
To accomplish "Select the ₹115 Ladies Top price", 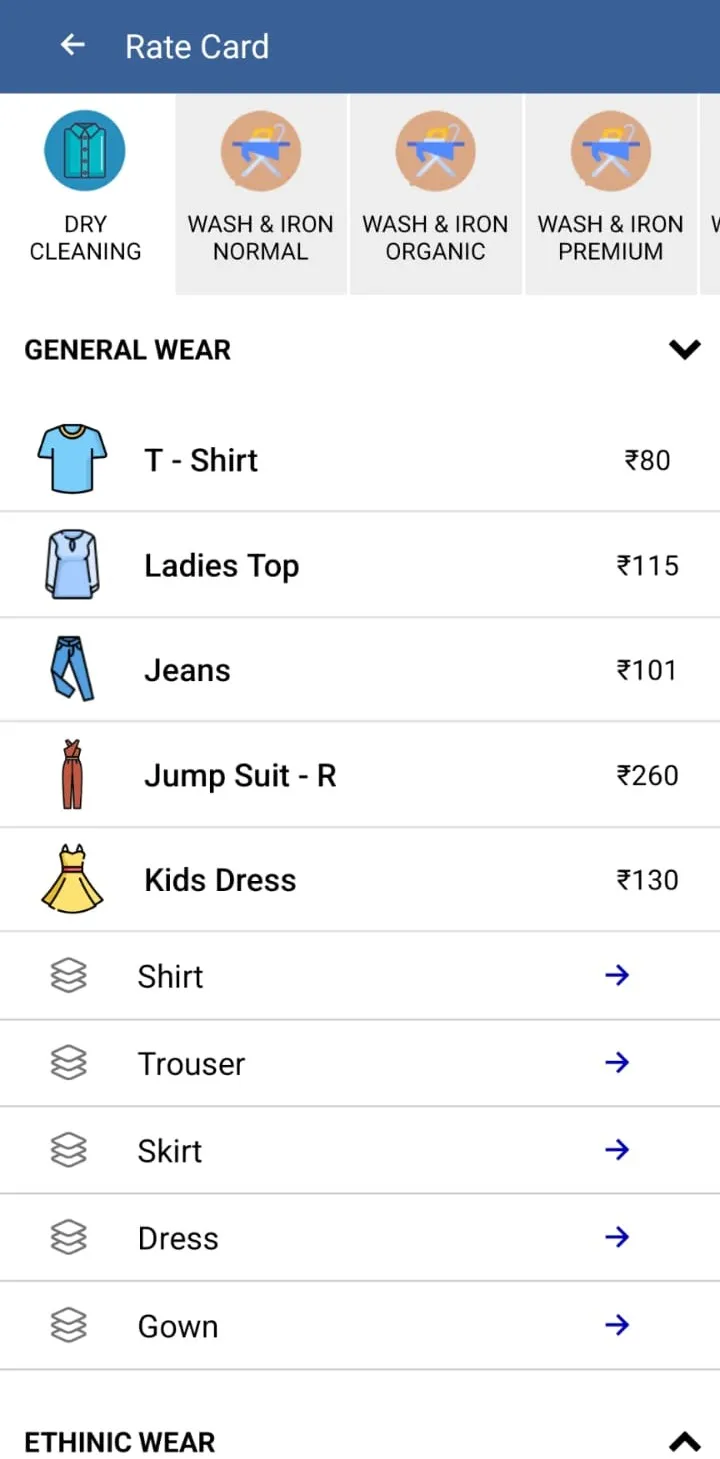I will 648,565.
